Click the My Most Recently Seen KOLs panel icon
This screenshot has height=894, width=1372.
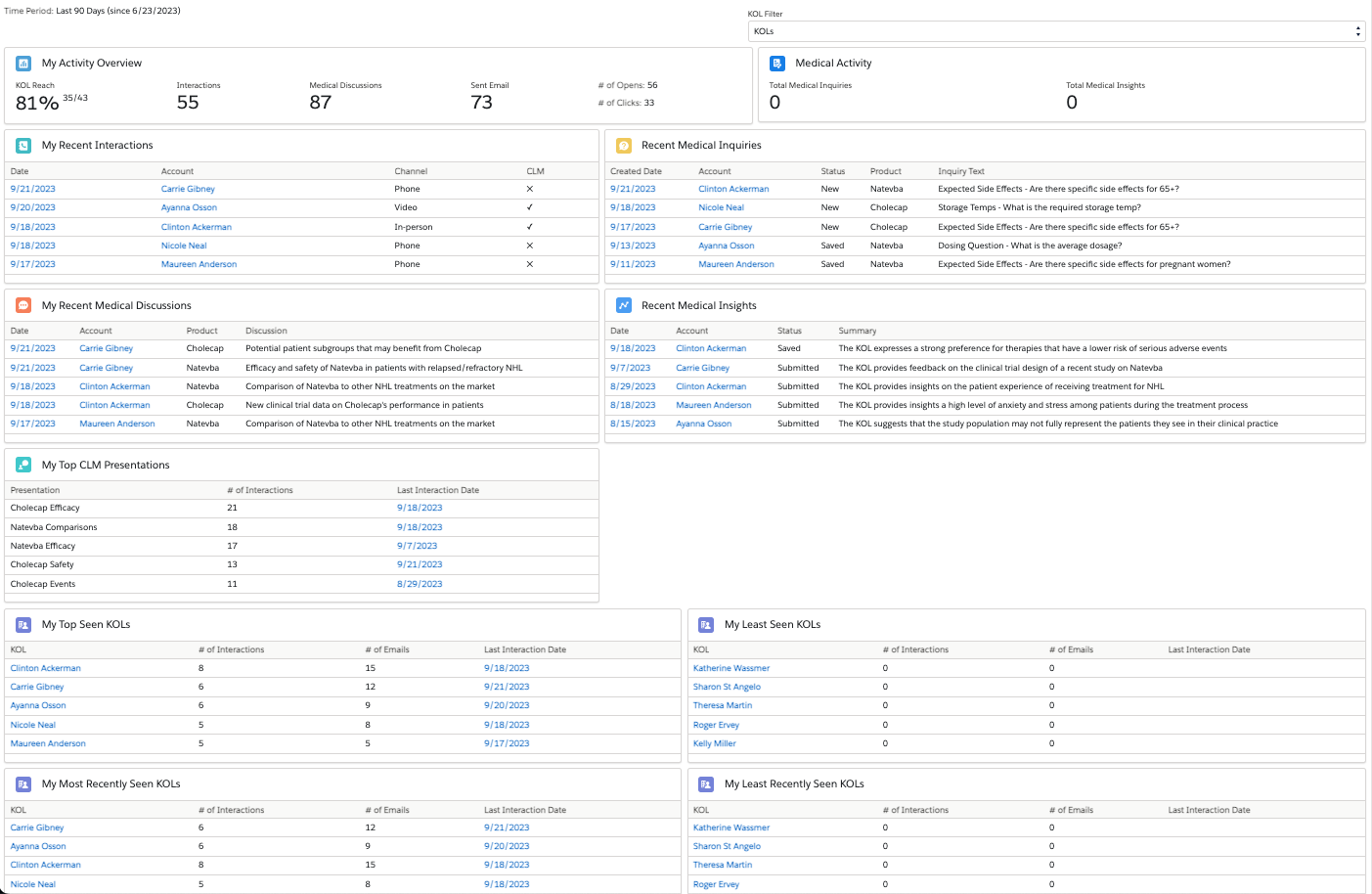click(22, 783)
